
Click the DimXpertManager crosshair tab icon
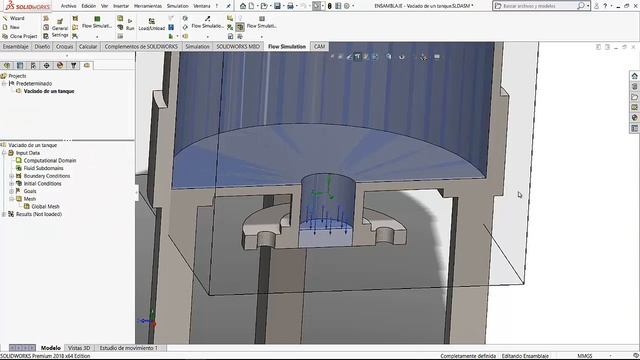[47, 65]
